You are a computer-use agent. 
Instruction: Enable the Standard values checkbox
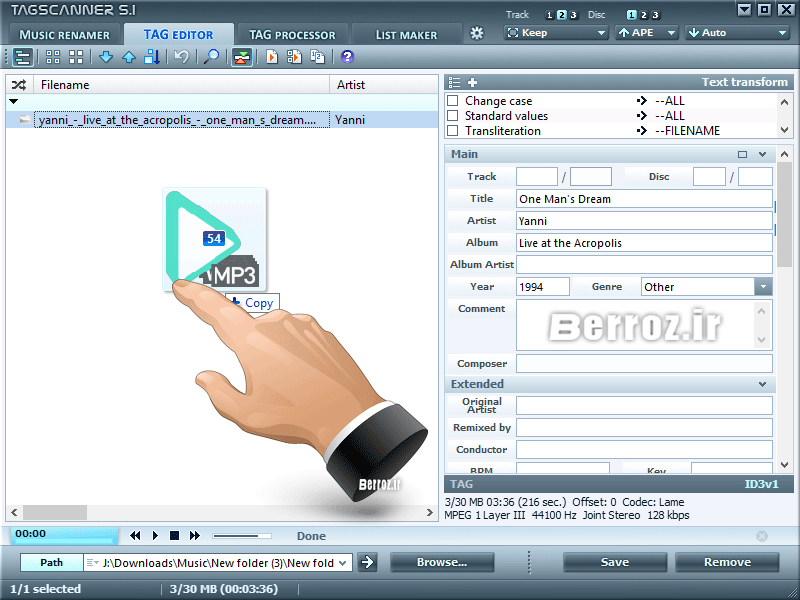453,116
